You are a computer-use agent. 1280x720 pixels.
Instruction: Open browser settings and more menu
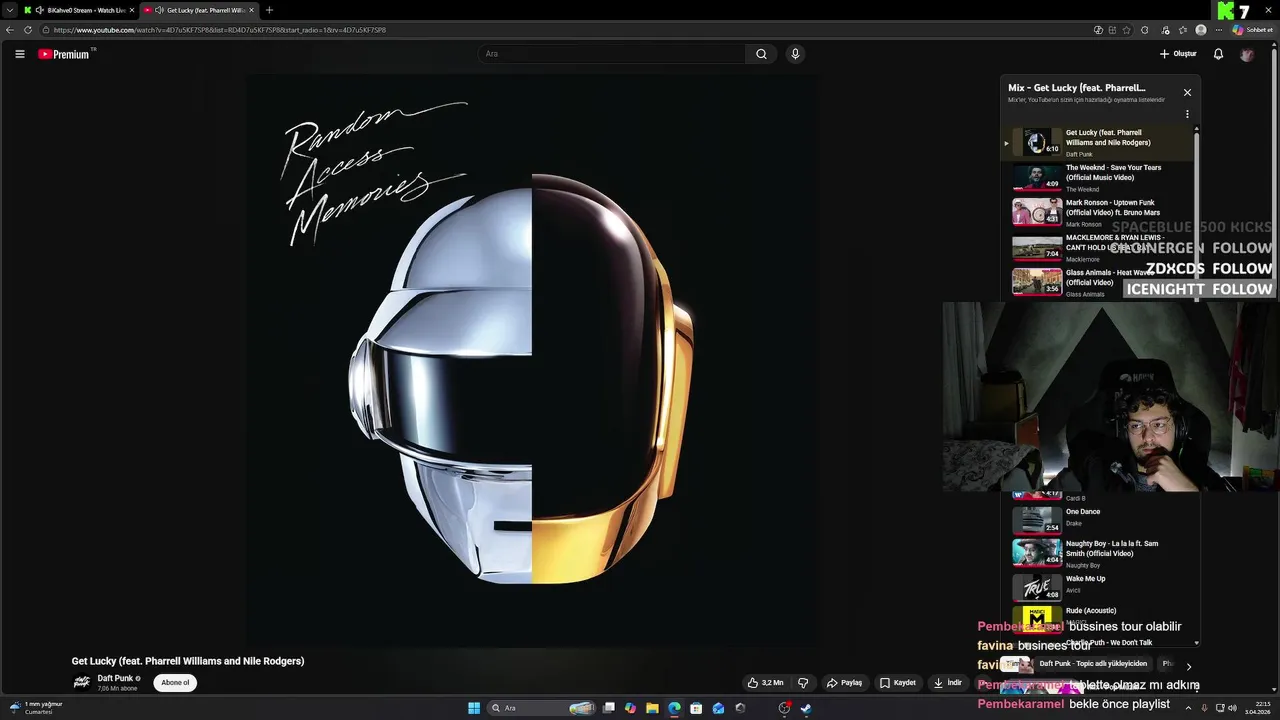1219,30
